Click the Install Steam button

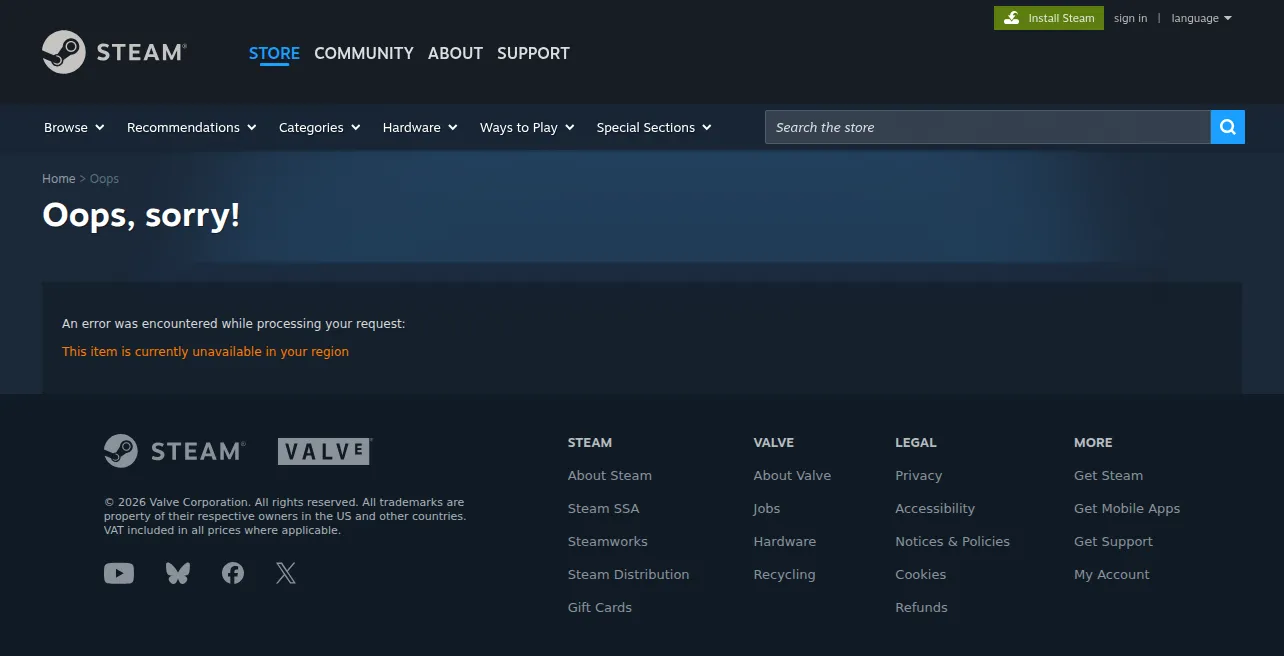1049,18
